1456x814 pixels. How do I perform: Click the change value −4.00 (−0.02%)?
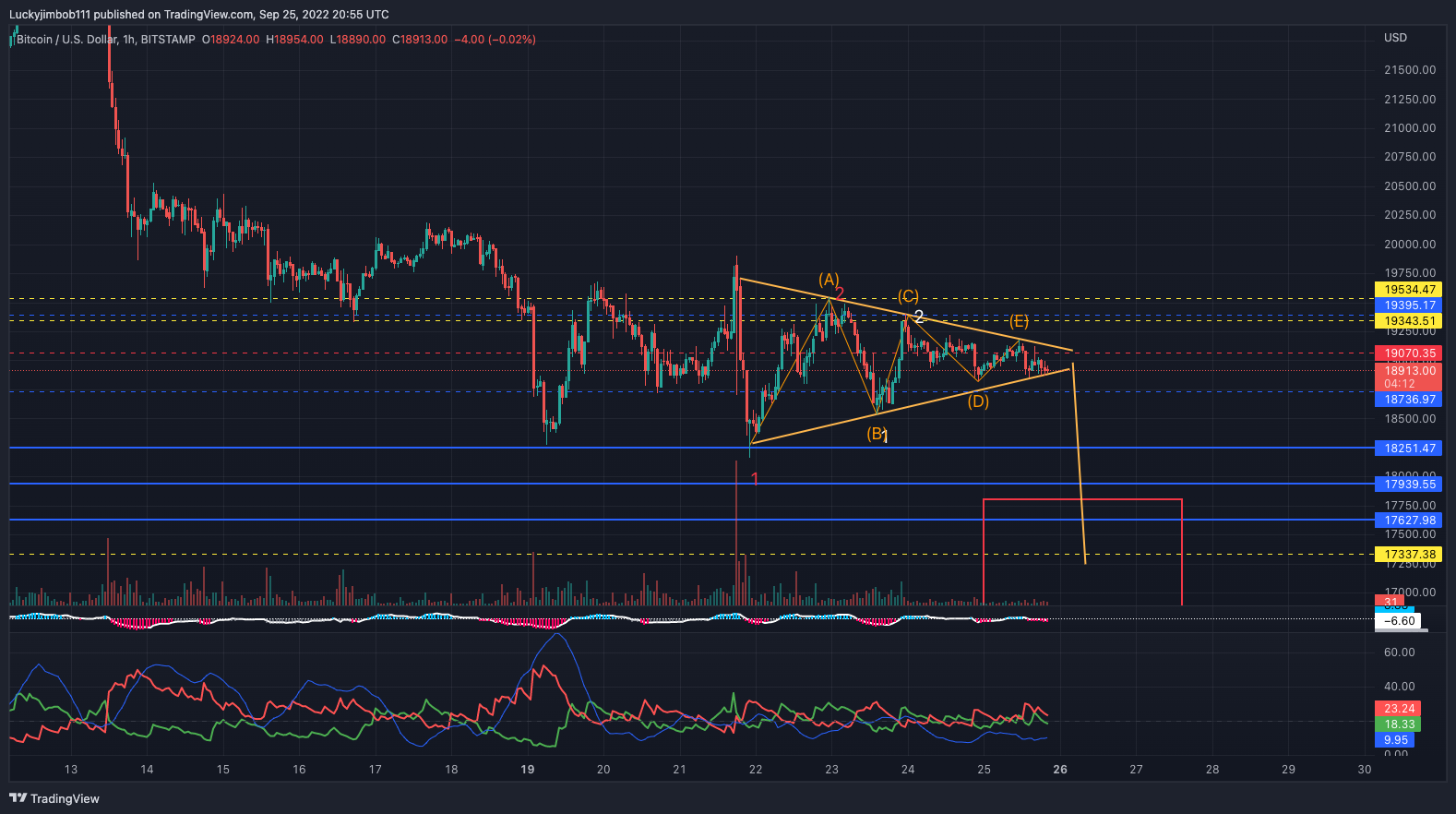point(495,40)
